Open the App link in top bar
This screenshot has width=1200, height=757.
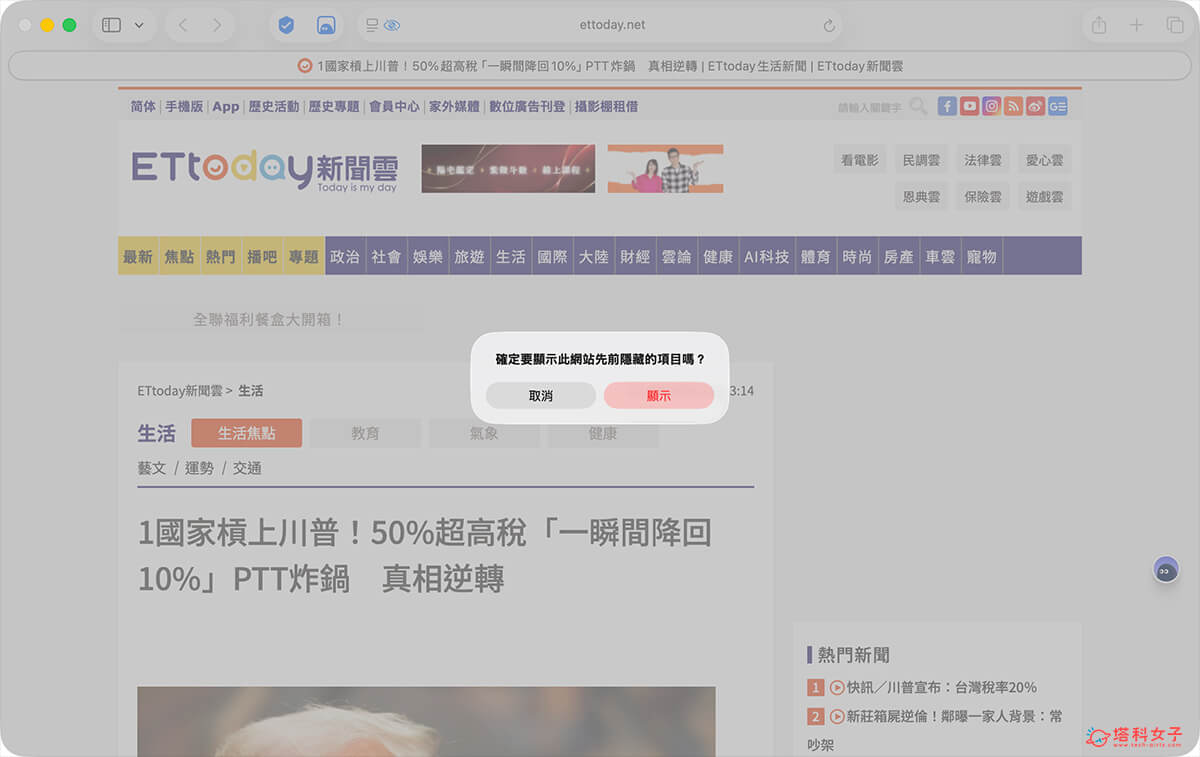pyautogui.click(x=226, y=106)
